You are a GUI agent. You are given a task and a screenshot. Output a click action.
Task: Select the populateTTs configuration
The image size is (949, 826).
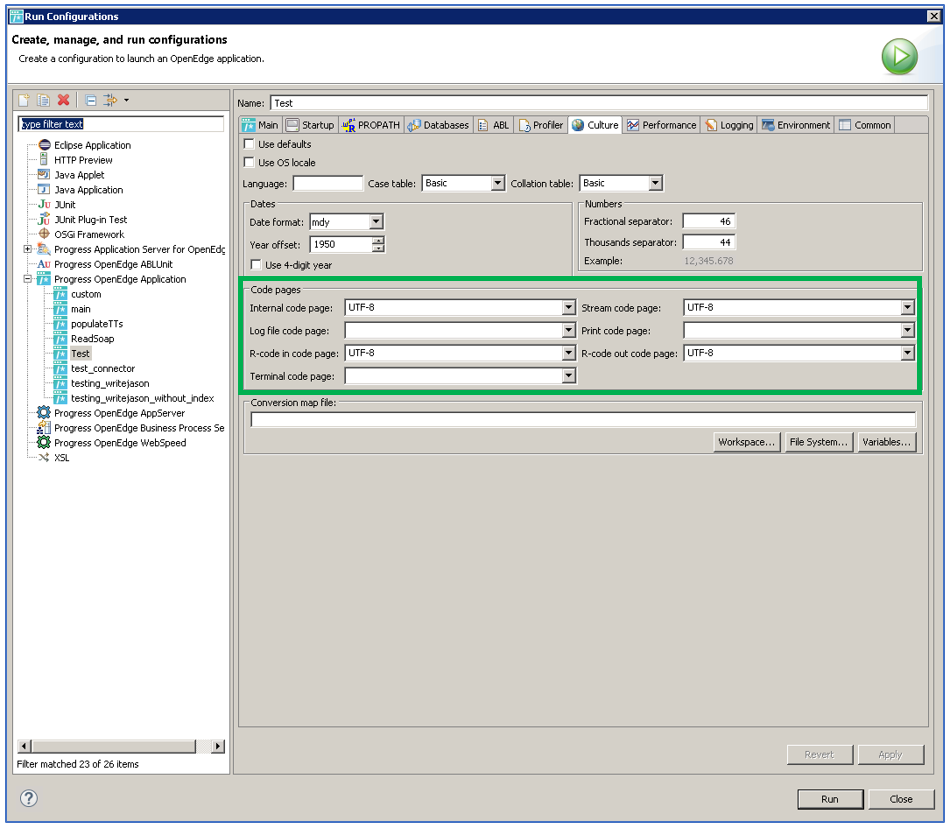tap(96, 324)
